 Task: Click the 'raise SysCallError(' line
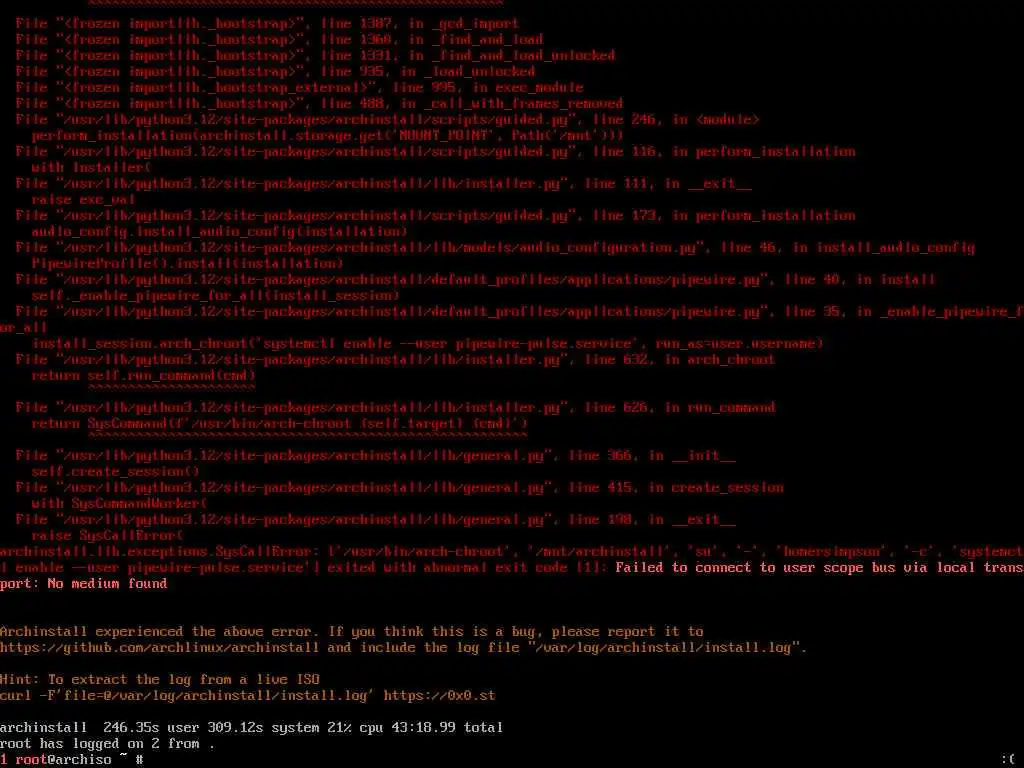(108, 536)
